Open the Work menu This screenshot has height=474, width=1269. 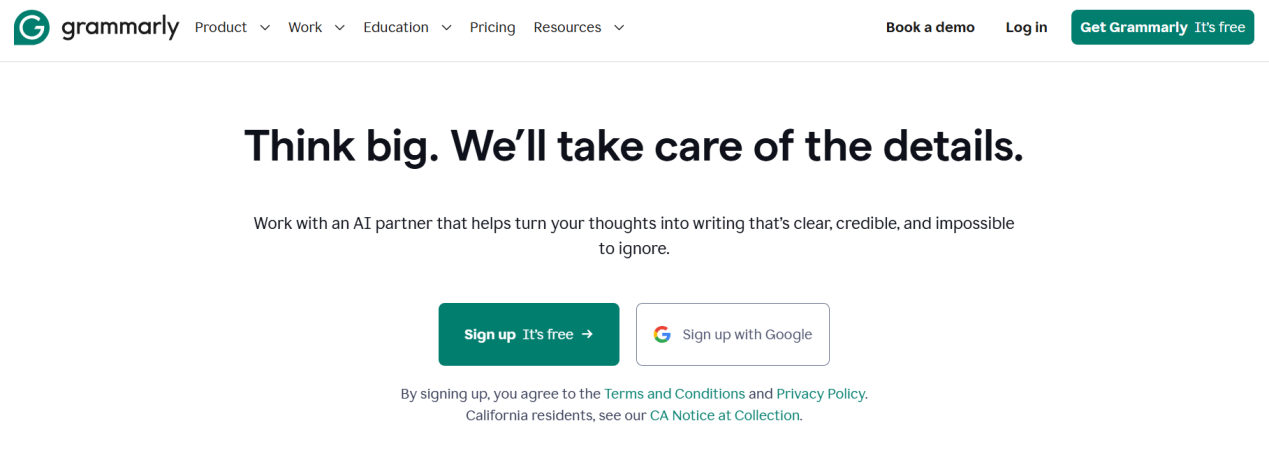[316, 28]
